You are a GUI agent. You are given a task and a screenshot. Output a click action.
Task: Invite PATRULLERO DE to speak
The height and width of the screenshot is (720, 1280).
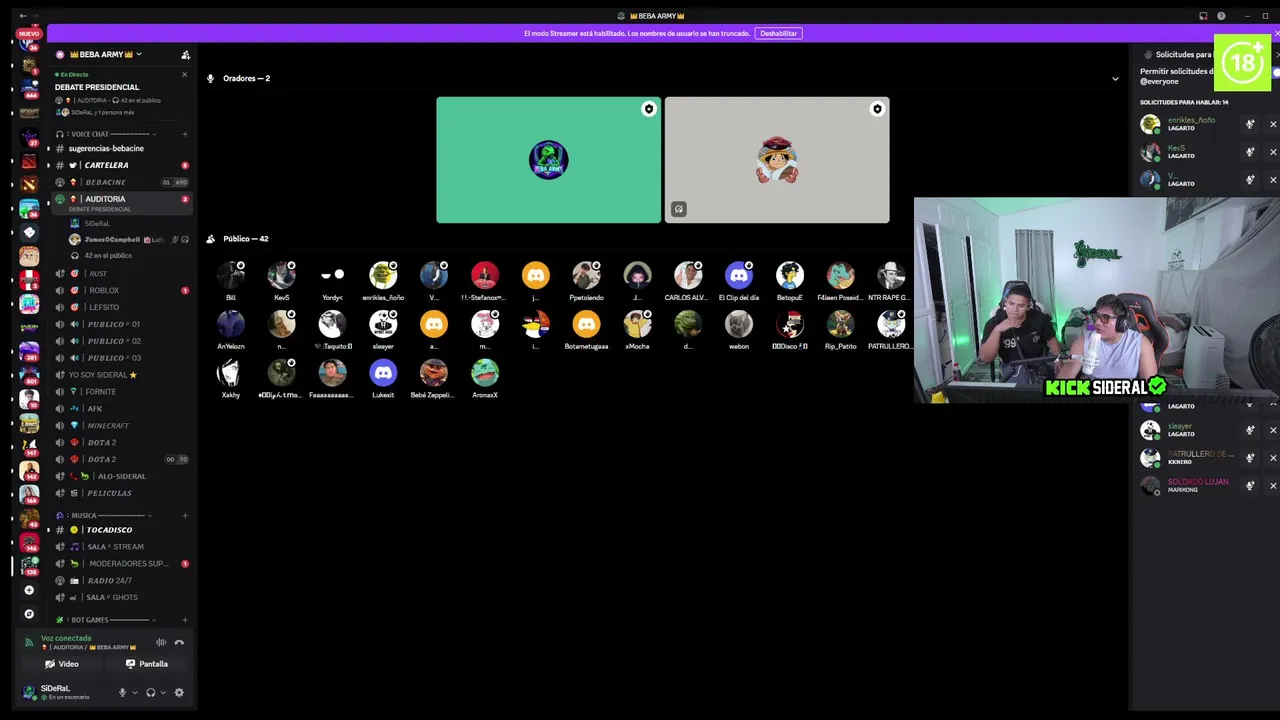pyautogui.click(x=1250, y=458)
